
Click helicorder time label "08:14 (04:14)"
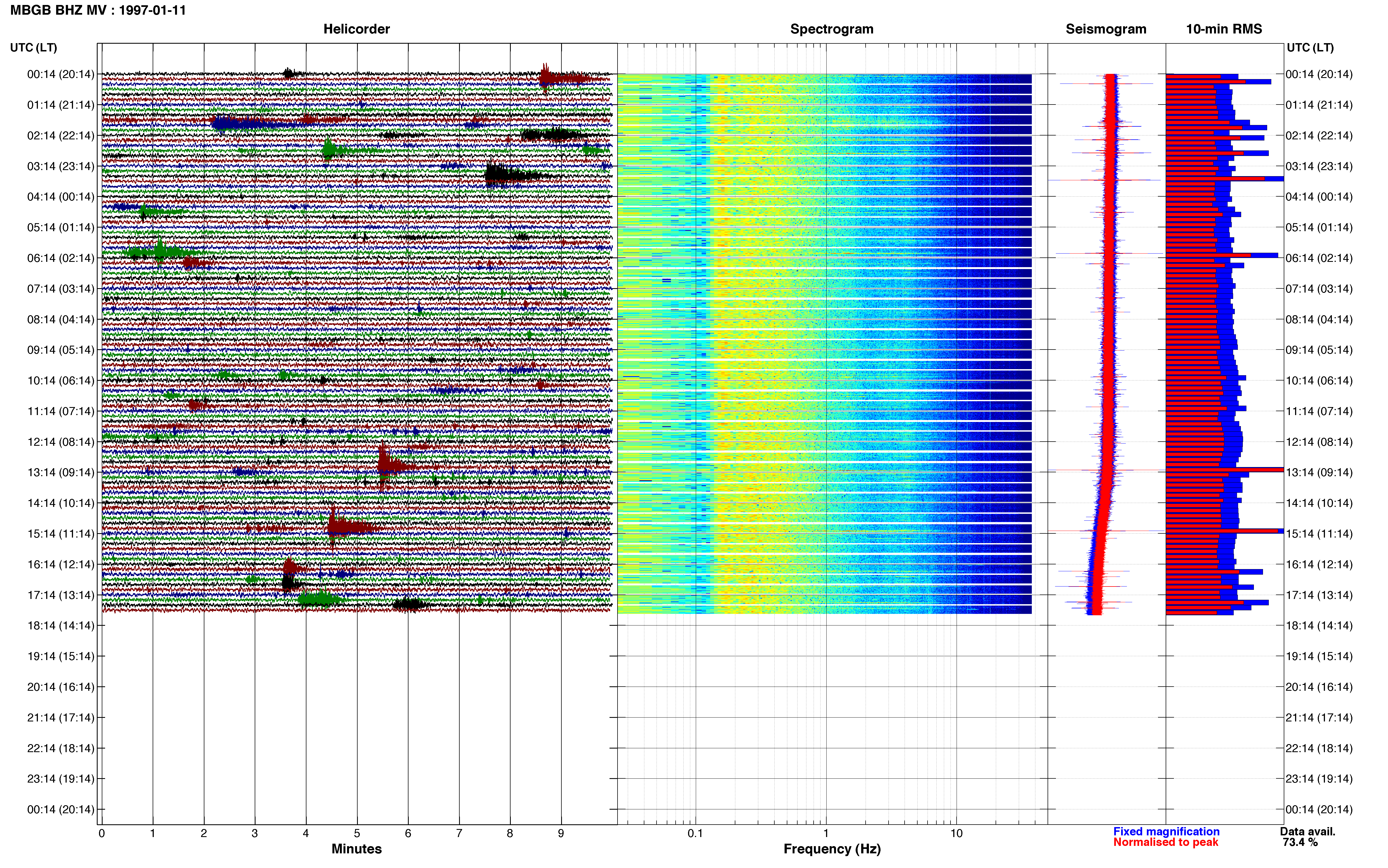[61, 320]
